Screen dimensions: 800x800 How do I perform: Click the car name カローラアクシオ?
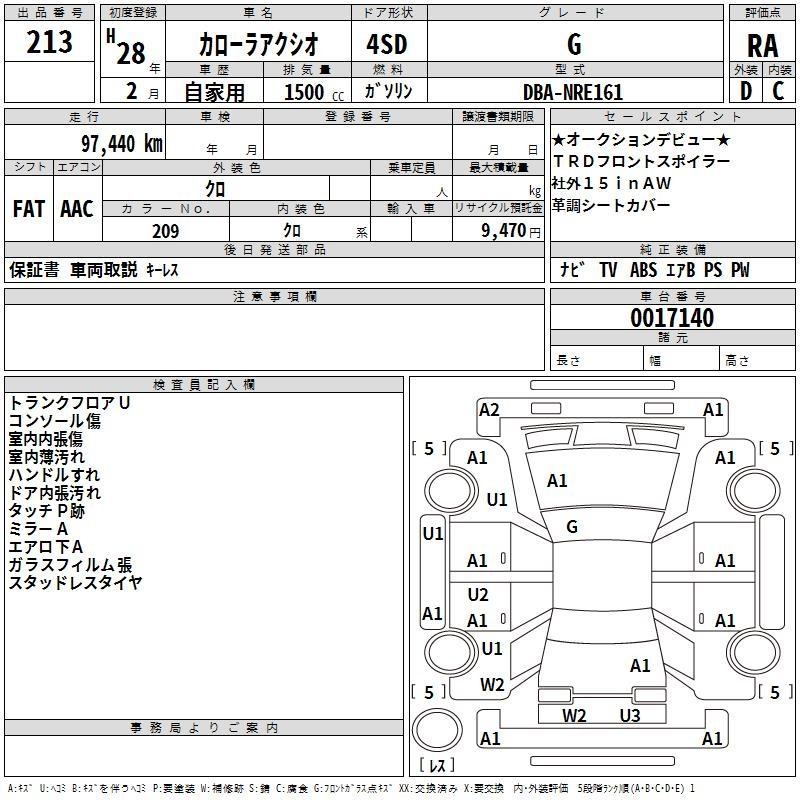(x=257, y=45)
